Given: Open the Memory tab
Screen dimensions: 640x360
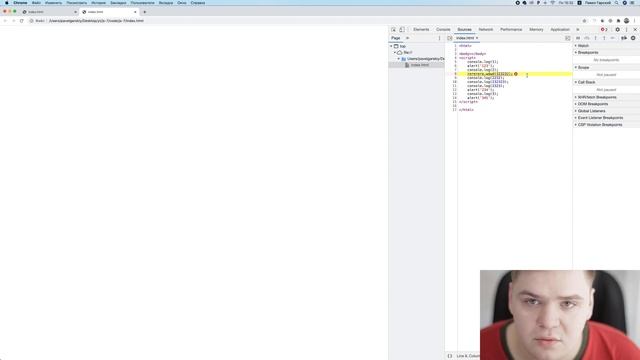Looking at the screenshot, I should click(x=536, y=29).
